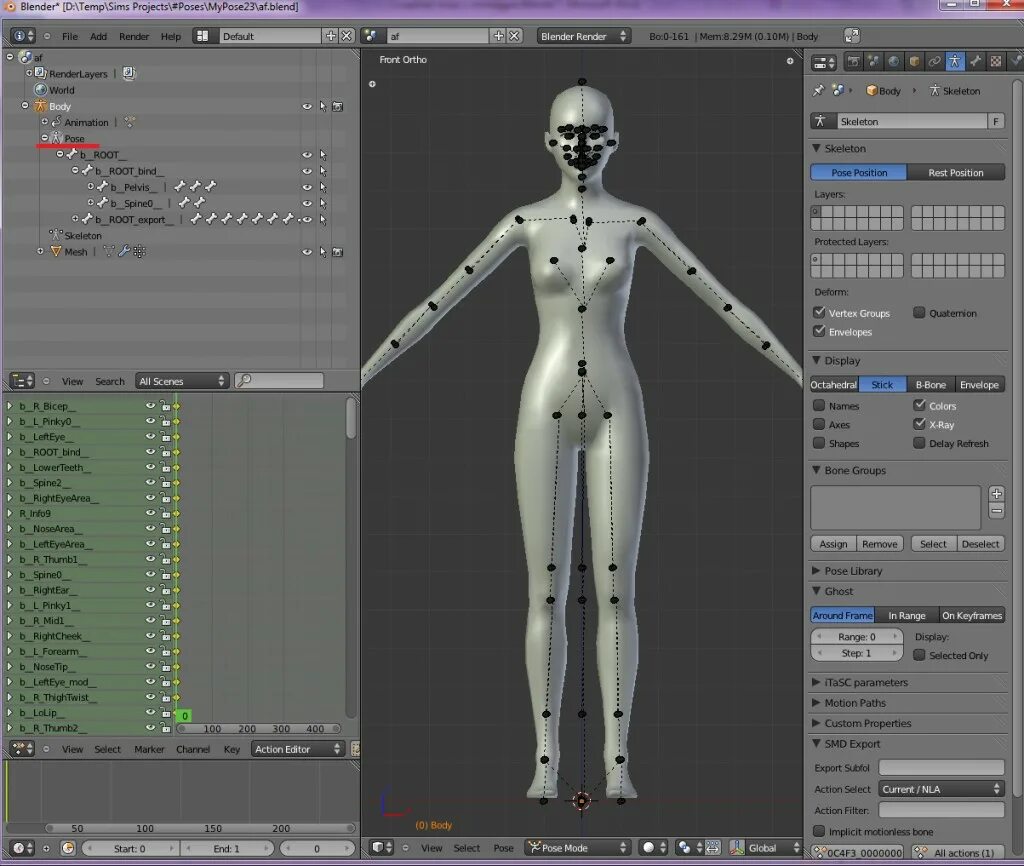Collapse the Skeleton panel header

point(844,148)
